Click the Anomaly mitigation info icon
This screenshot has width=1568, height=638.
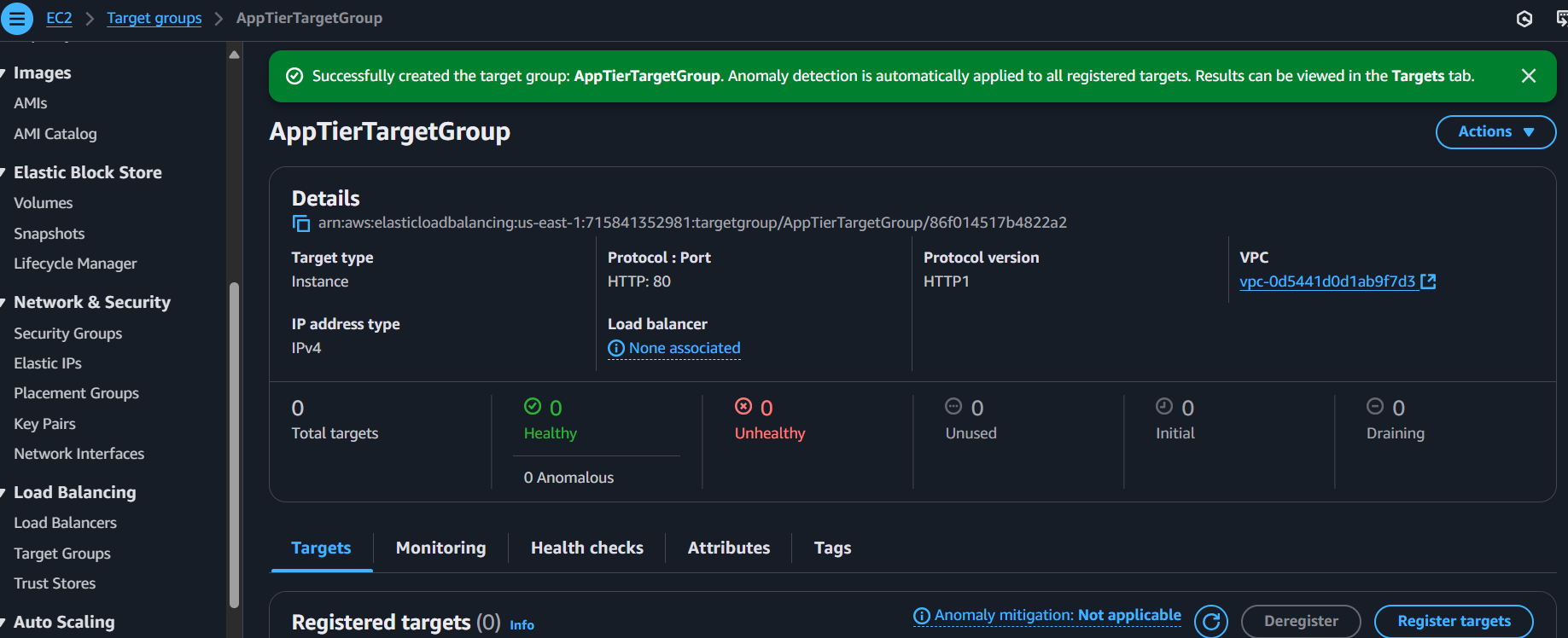coord(922,616)
